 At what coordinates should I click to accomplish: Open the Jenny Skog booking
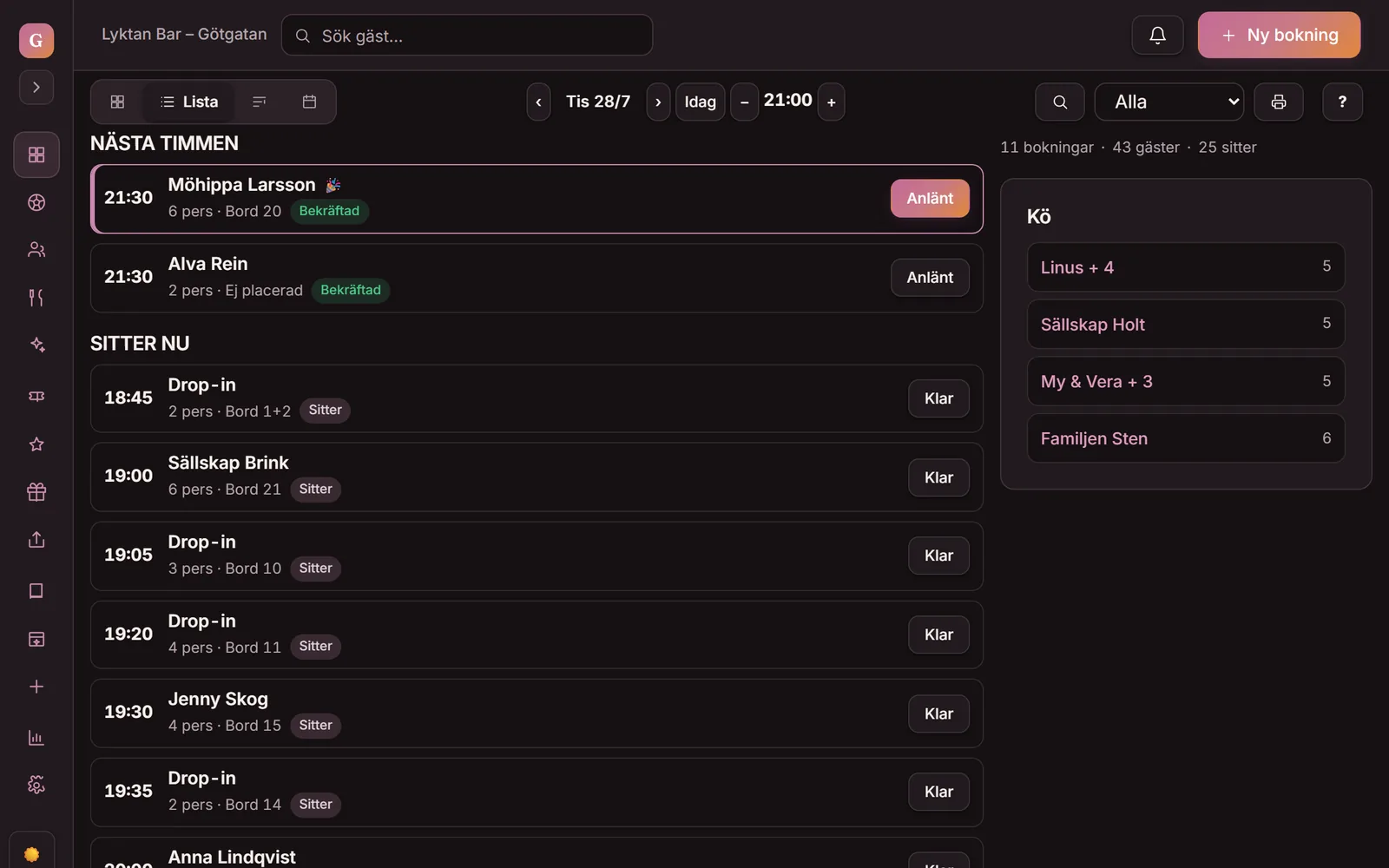[537, 713]
